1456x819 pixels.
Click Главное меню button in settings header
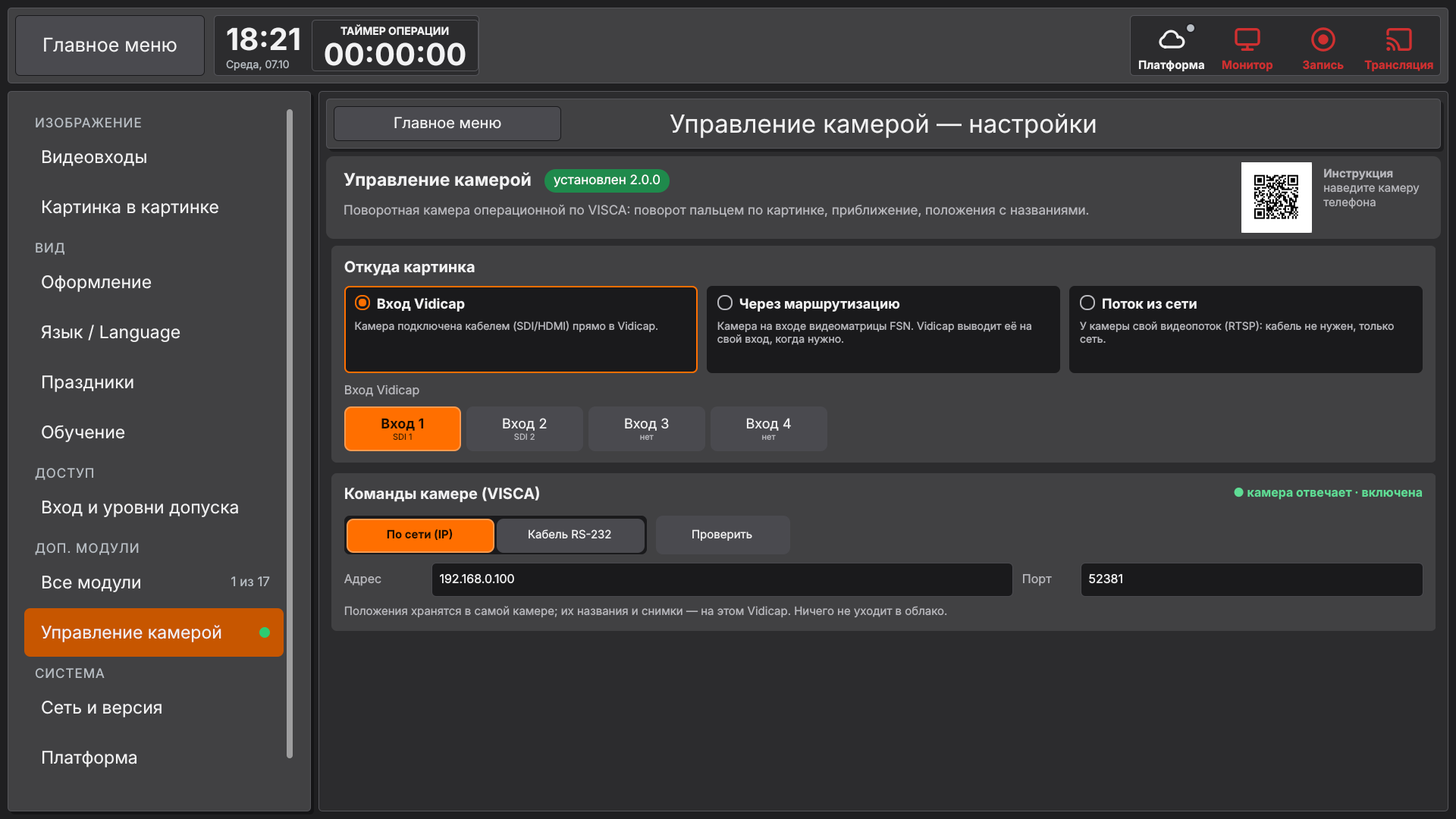447,123
